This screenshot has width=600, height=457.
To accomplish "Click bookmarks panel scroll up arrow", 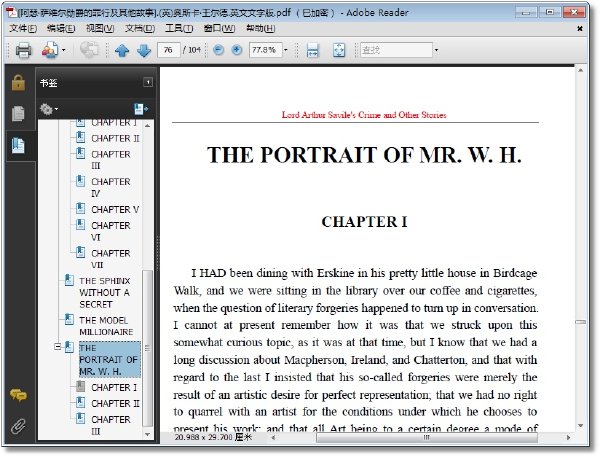I will [x=148, y=126].
